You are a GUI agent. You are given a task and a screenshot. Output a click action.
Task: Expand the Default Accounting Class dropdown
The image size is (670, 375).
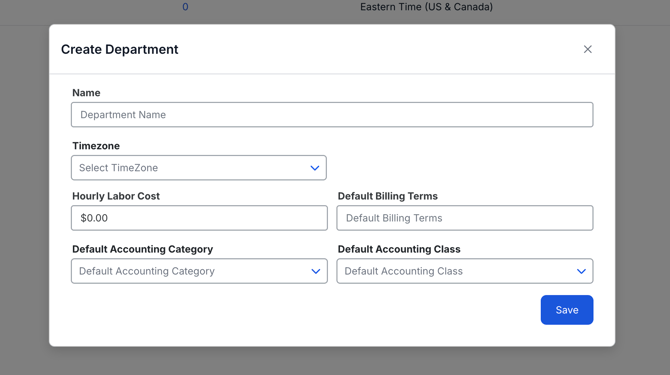click(x=464, y=271)
